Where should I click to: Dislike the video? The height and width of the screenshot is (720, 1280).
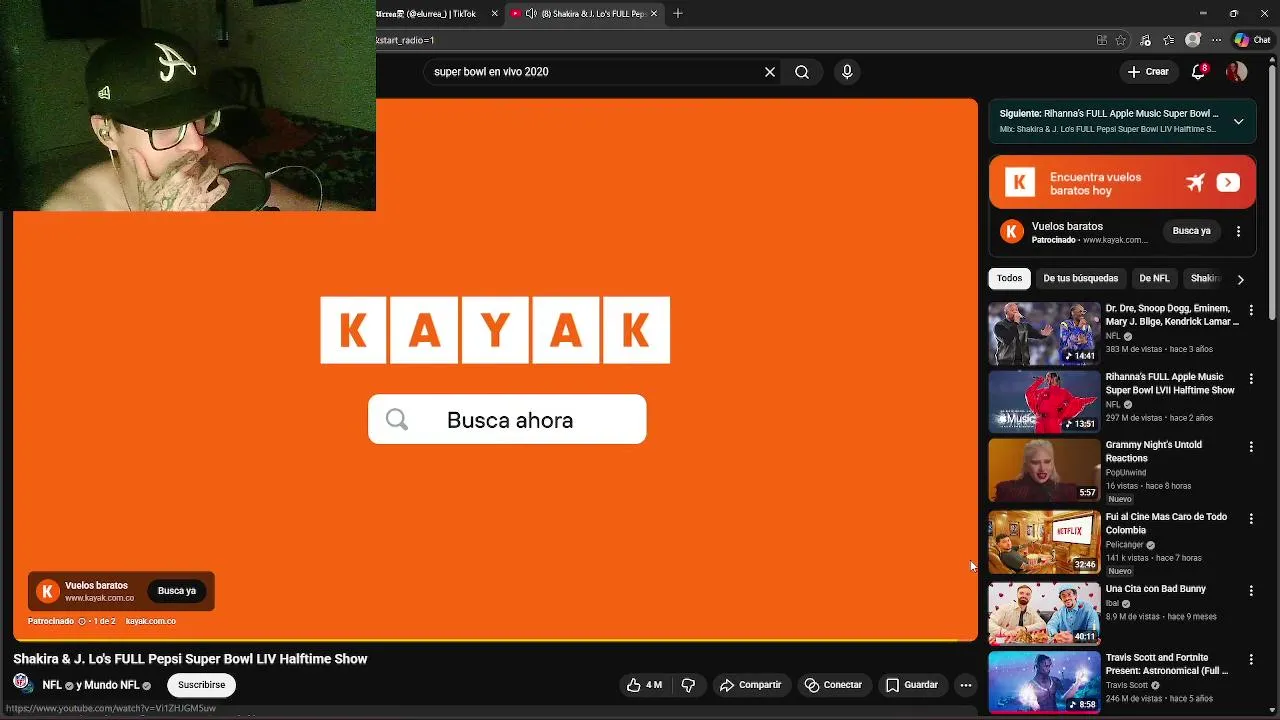click(x=688, y=685)
